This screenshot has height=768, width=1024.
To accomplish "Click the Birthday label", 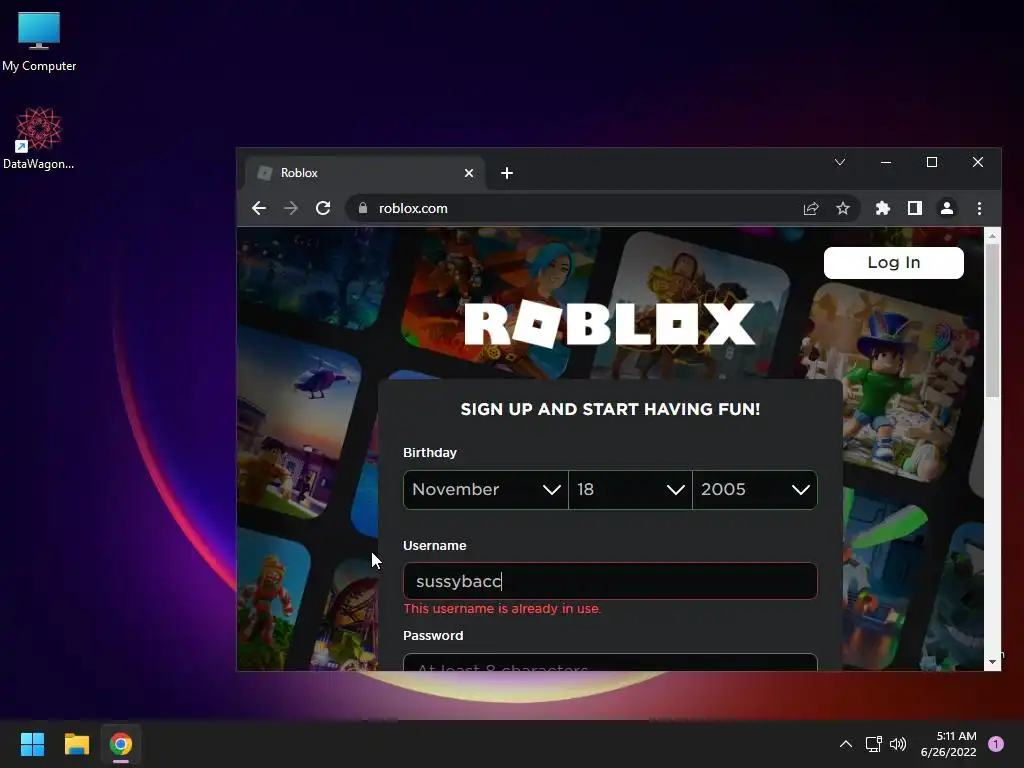I will click(x=430, y=453).
